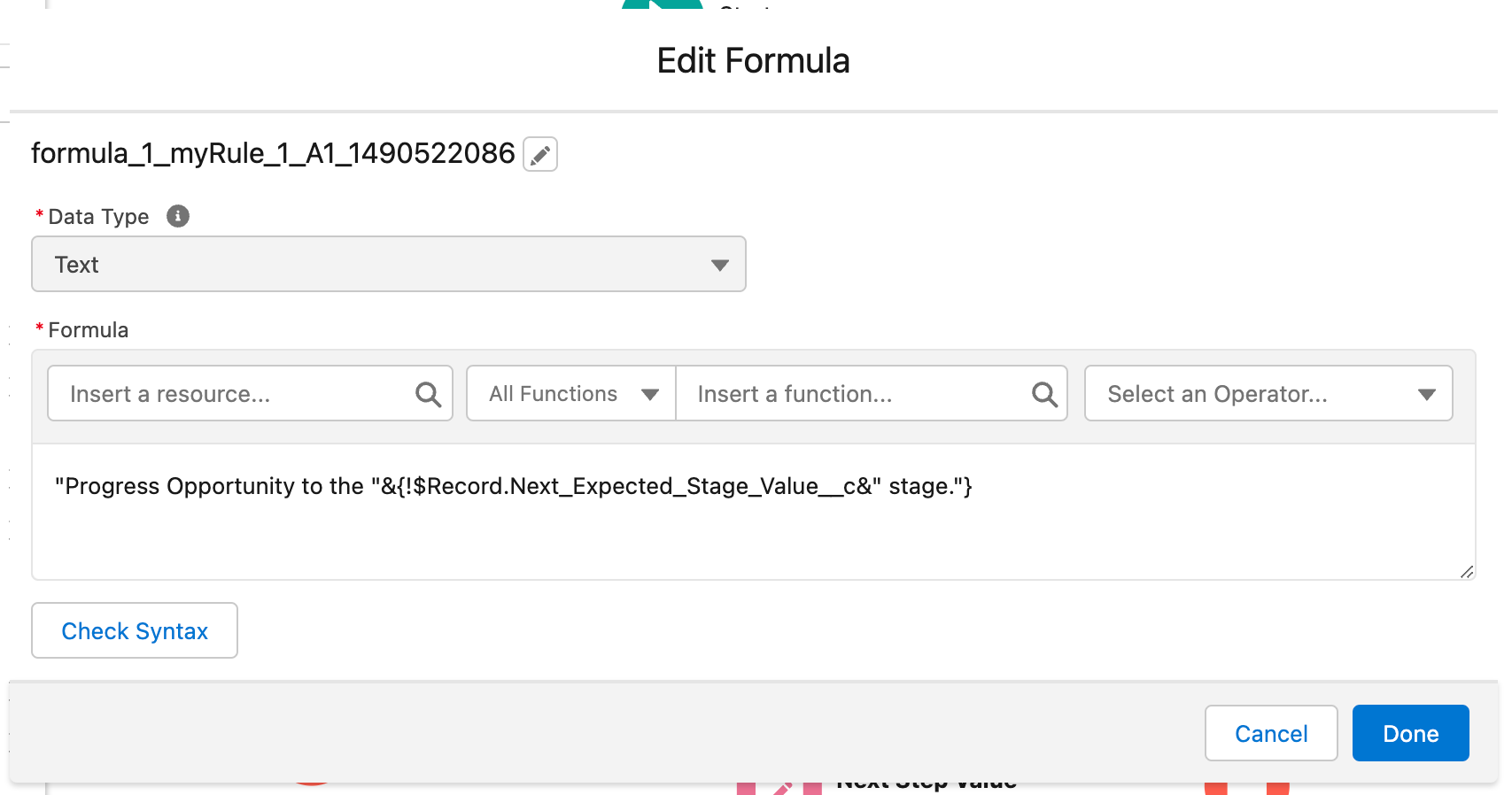The height and width of the screenshot is (795, 1512).
Task: Click the Next Step Value label below the dialog
Action: 927,783
